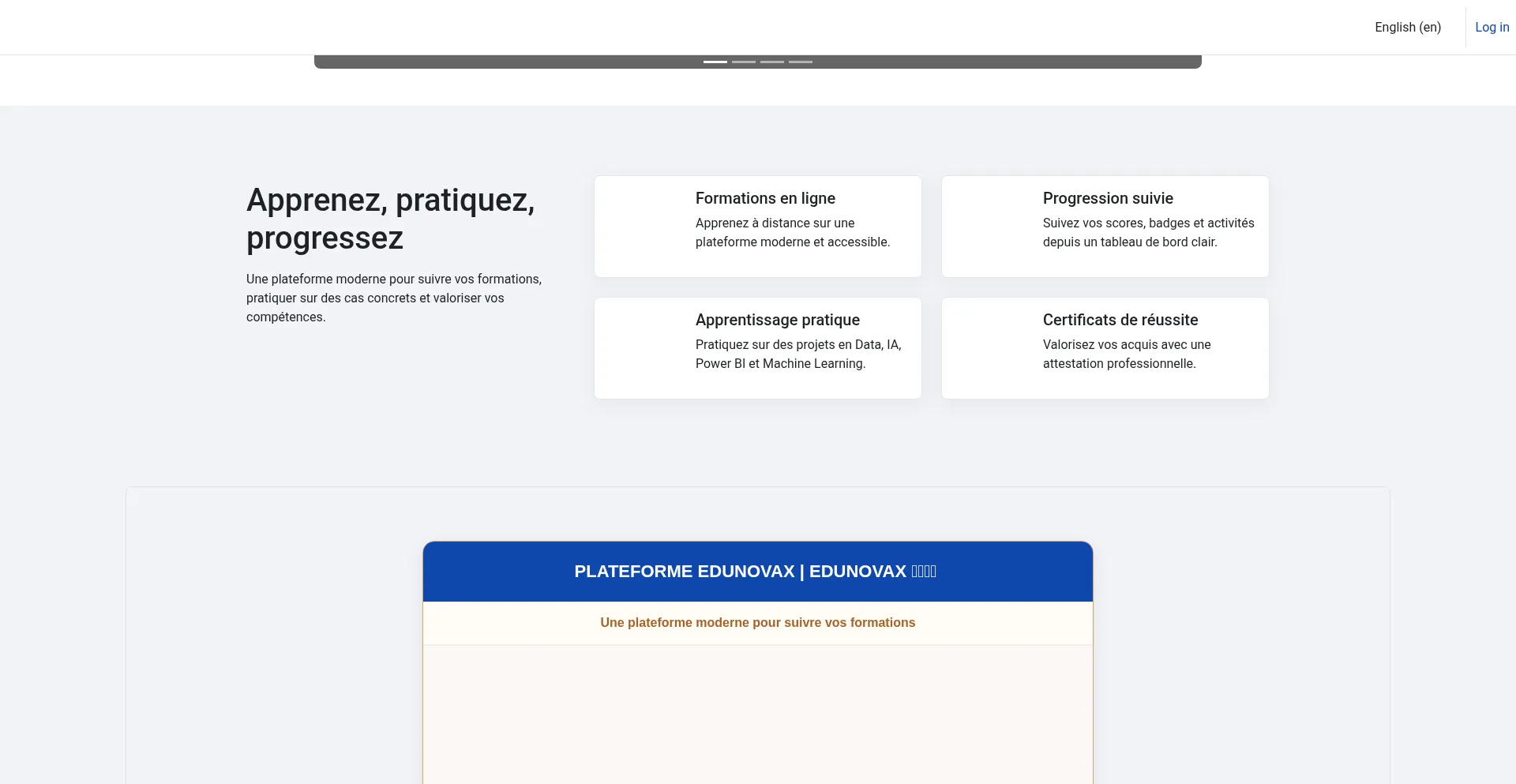This screenshot has height=784, width=1516.
Task: Open the English (en) language menu
Action: pyautogui.click(x=1408, y=27)
